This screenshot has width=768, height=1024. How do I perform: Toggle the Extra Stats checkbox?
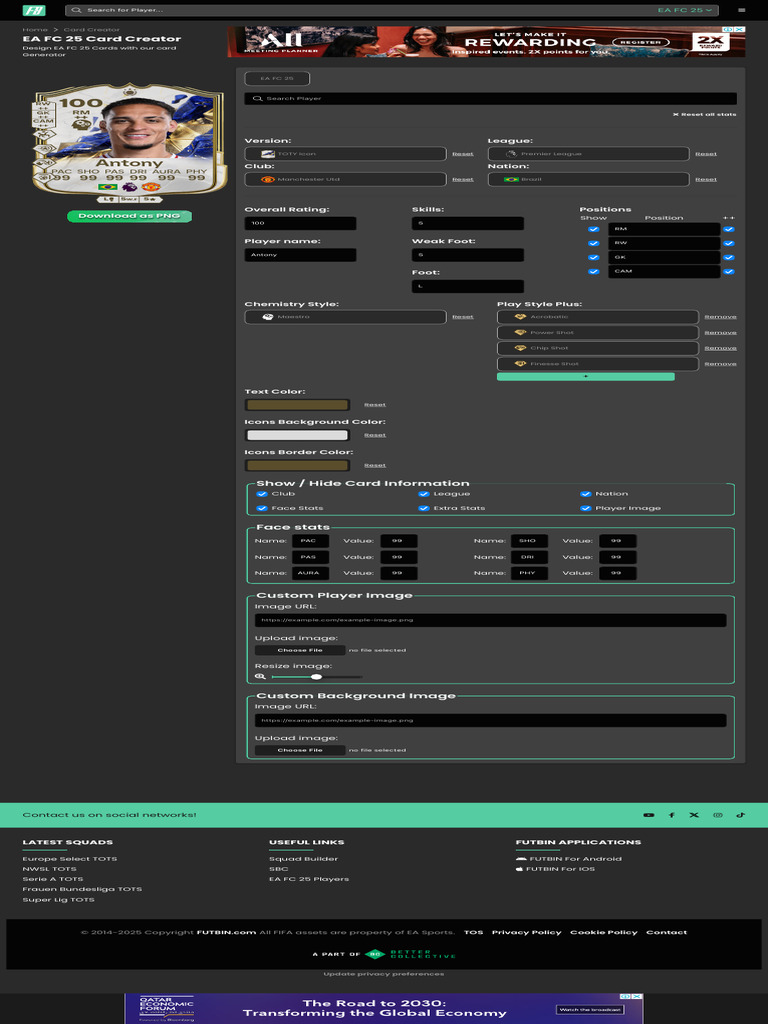[x=424, y=509]
